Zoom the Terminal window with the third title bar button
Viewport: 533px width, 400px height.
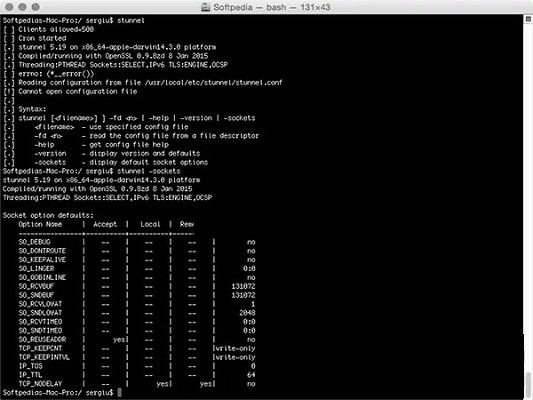[35, 7]
